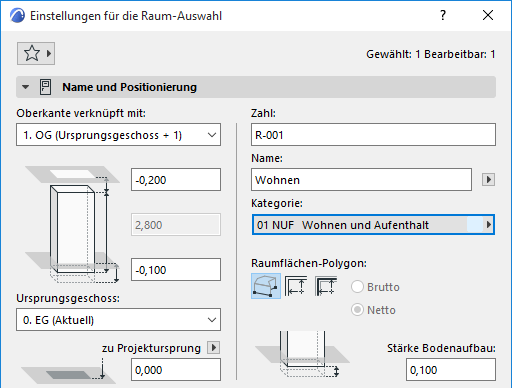This screenshot has width=512, height=388.
Task: Open the zu Projektursprung arrow menu
Action: (x=214, y=348)
